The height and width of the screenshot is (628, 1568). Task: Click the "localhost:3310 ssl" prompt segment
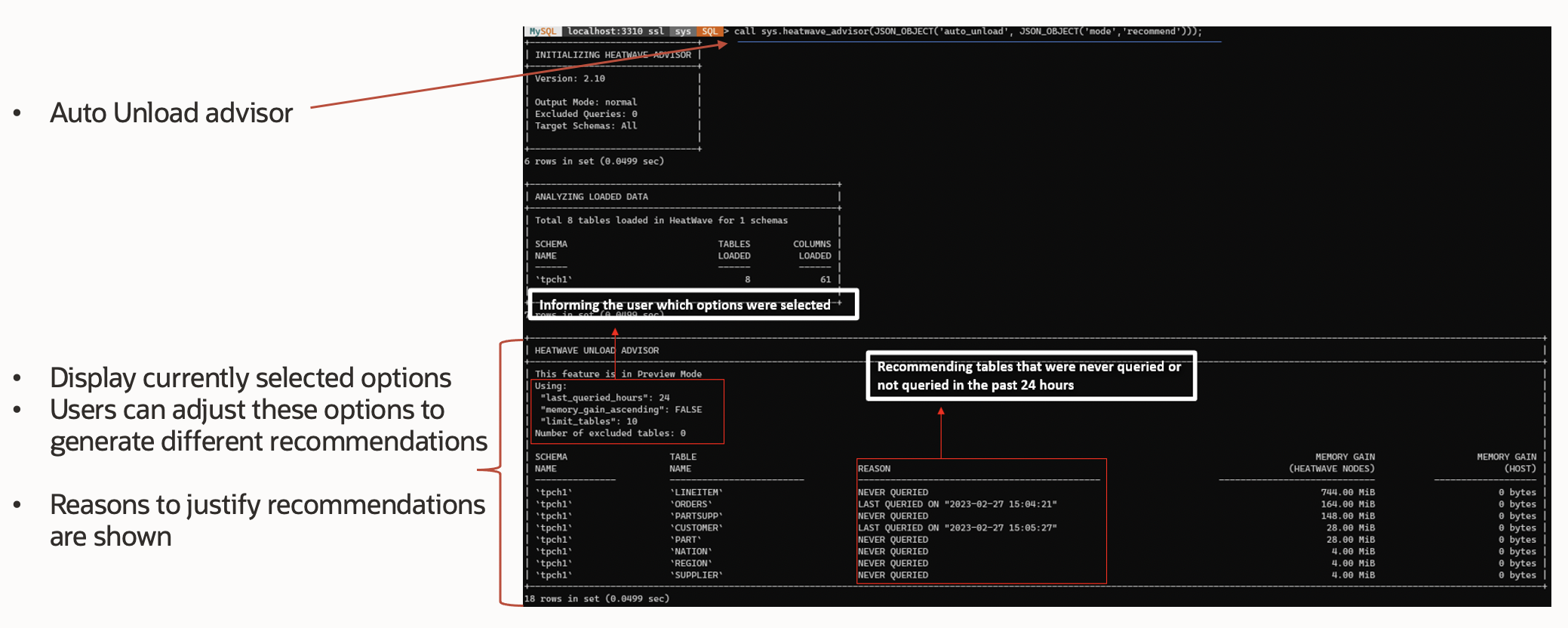[615, 32]
